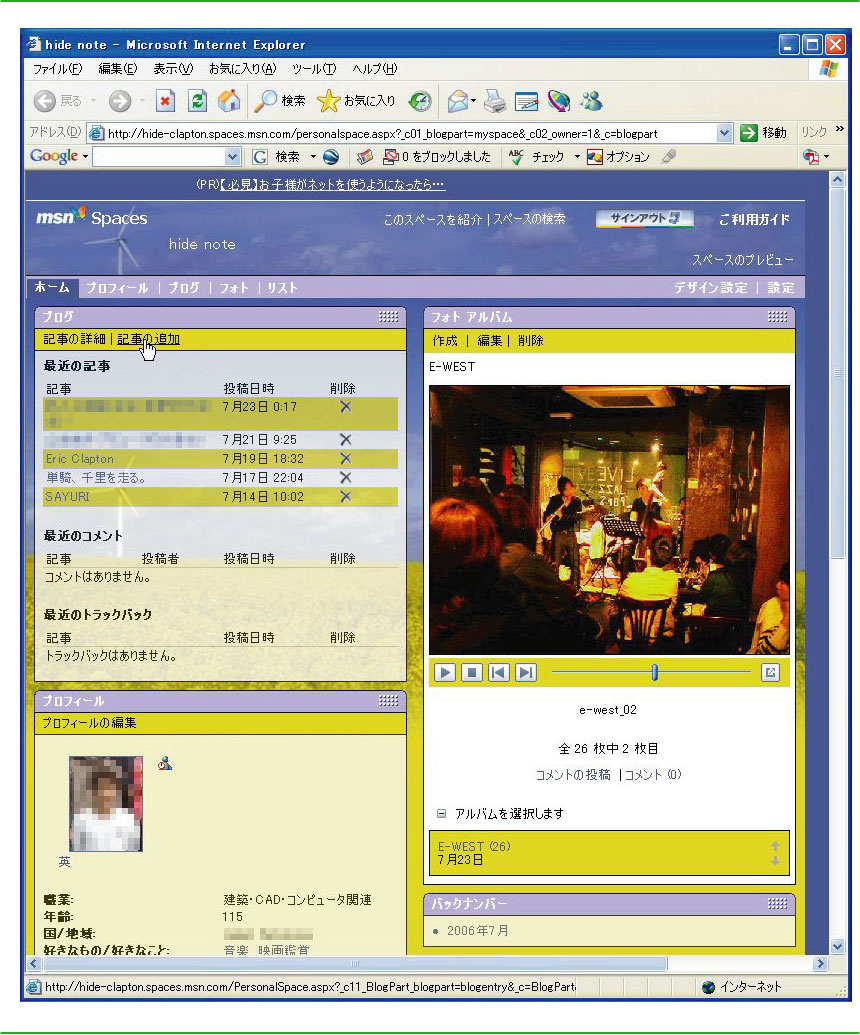Click the 記事の追加 link
This screenshot has height=1035, width=860.
(x=148, y=339)
